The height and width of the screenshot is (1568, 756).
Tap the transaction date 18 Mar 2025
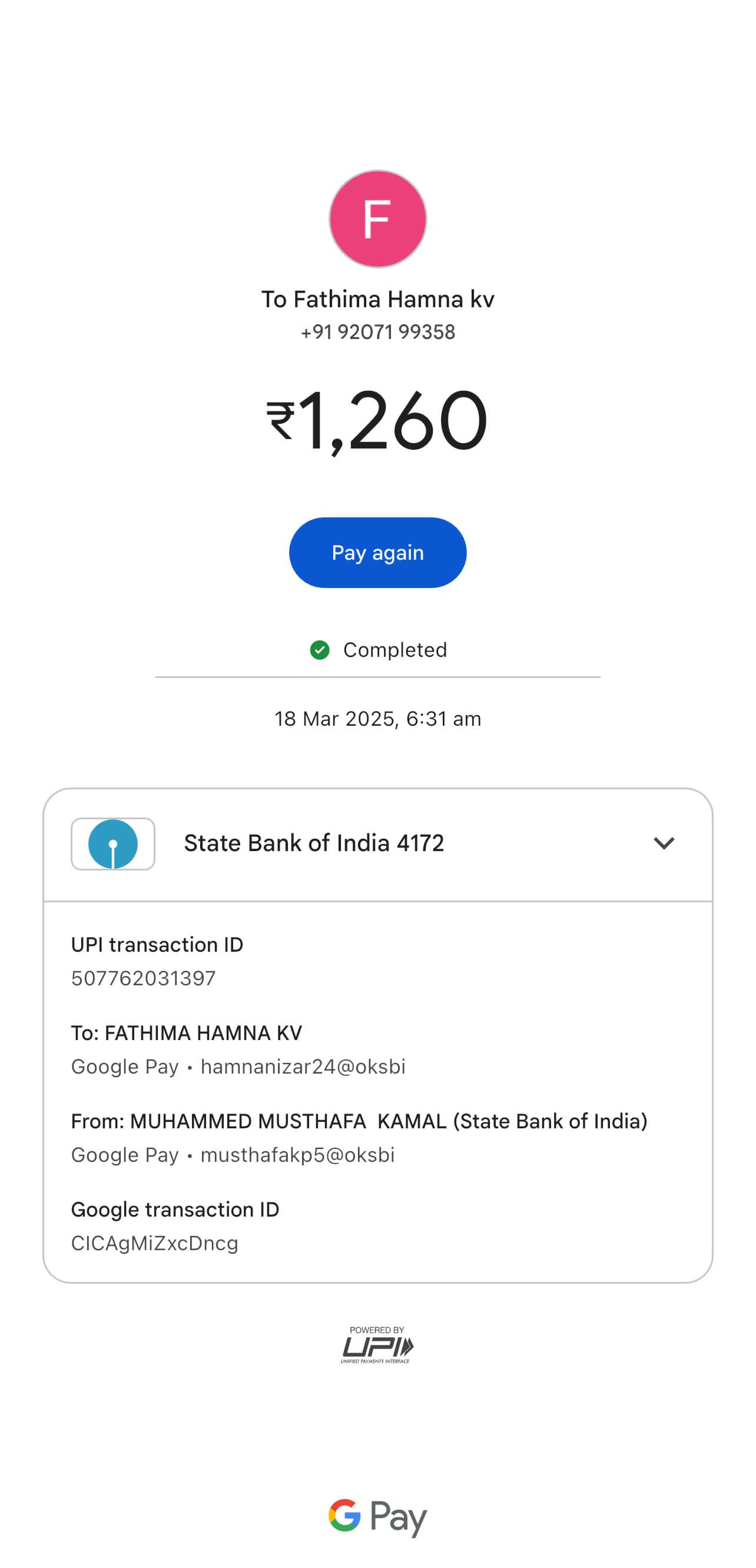pos(377,719)
